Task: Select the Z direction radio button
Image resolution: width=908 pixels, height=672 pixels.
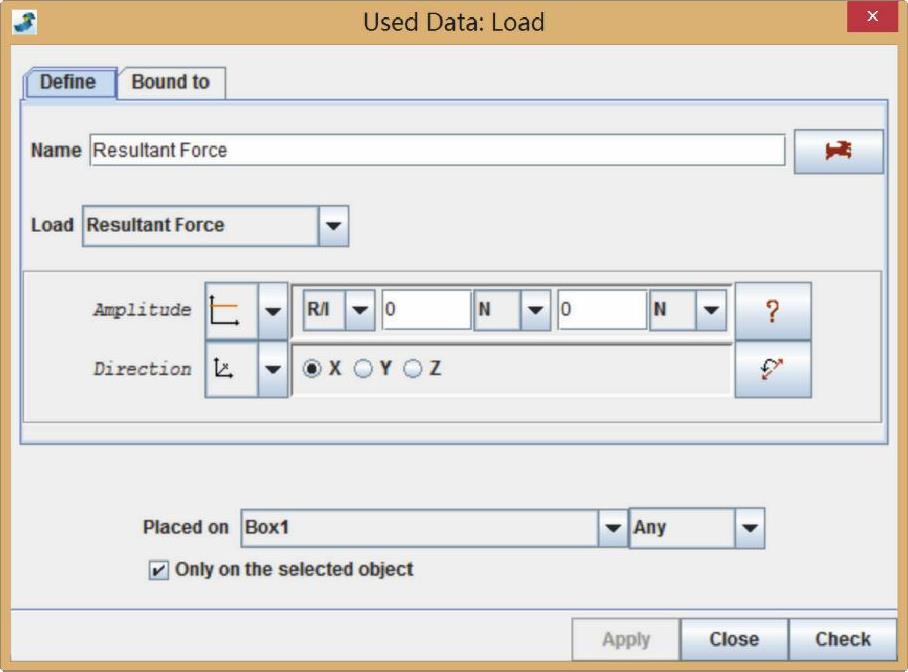Action: (x=413, y=369)
